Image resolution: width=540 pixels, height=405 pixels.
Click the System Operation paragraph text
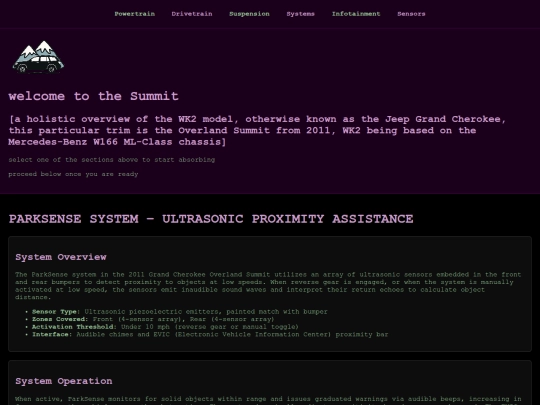[268, 400]
